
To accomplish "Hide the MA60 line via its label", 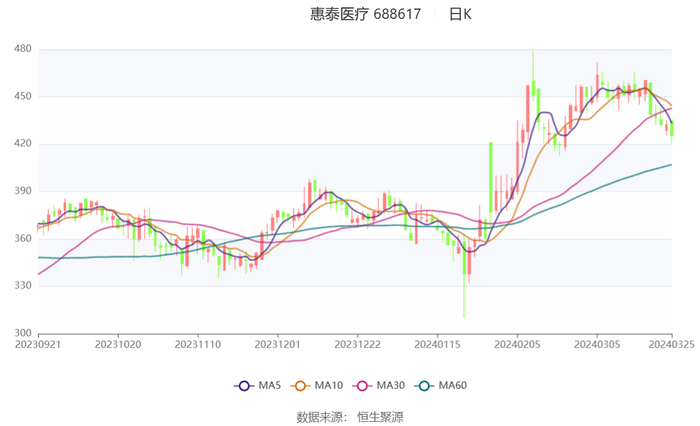I will coord(453,386).
